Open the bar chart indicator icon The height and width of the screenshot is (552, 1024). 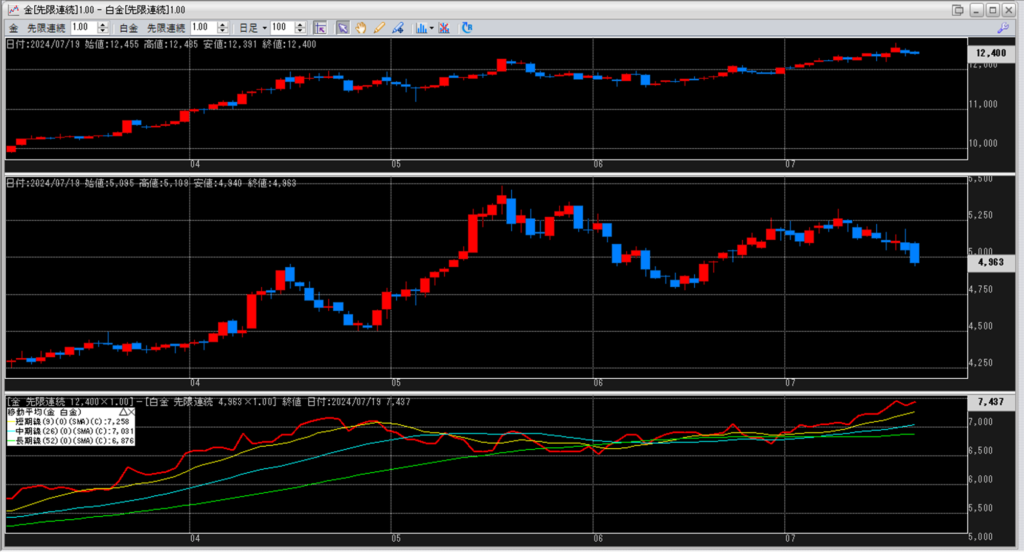click(421, 28)
